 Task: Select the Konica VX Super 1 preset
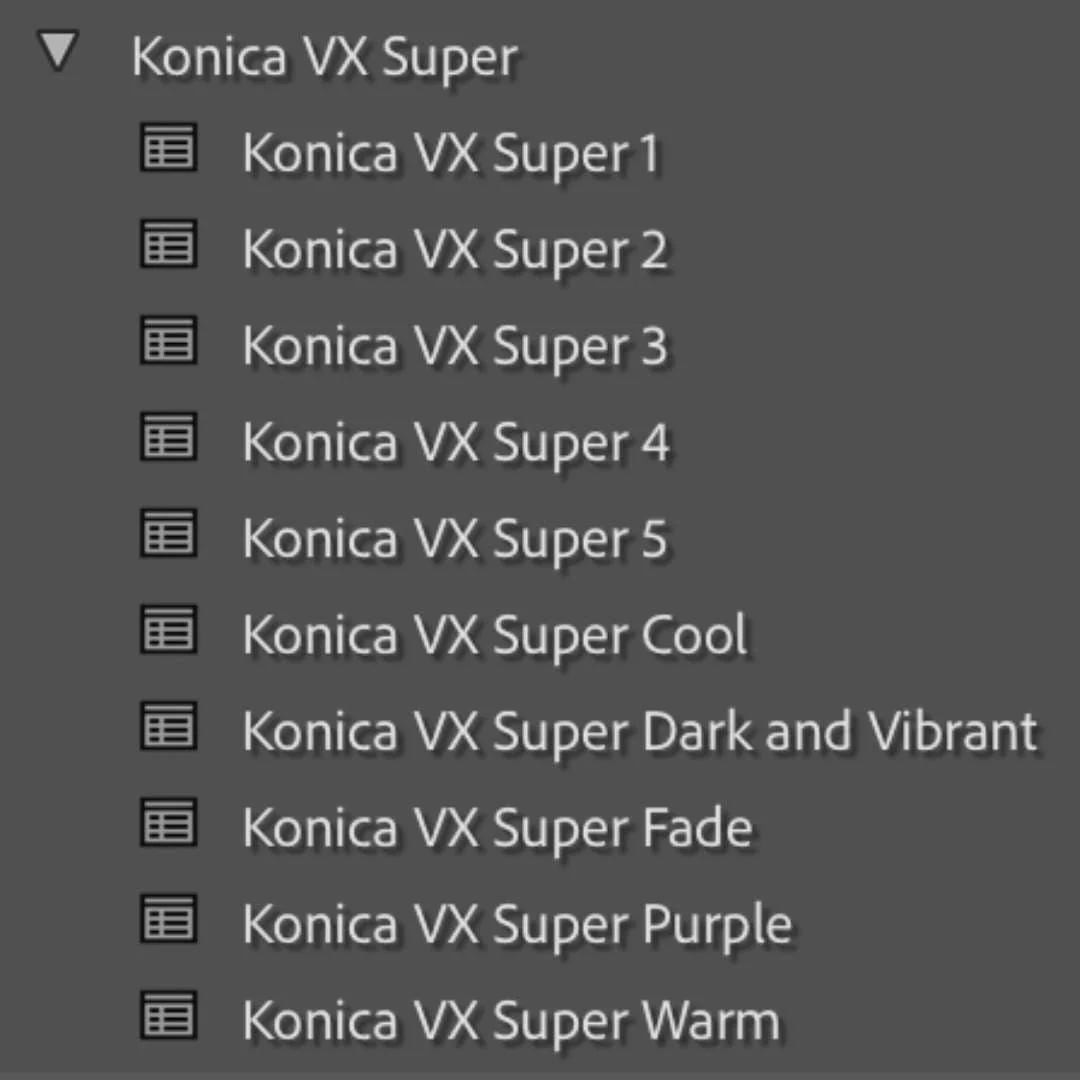click(450, 152)
